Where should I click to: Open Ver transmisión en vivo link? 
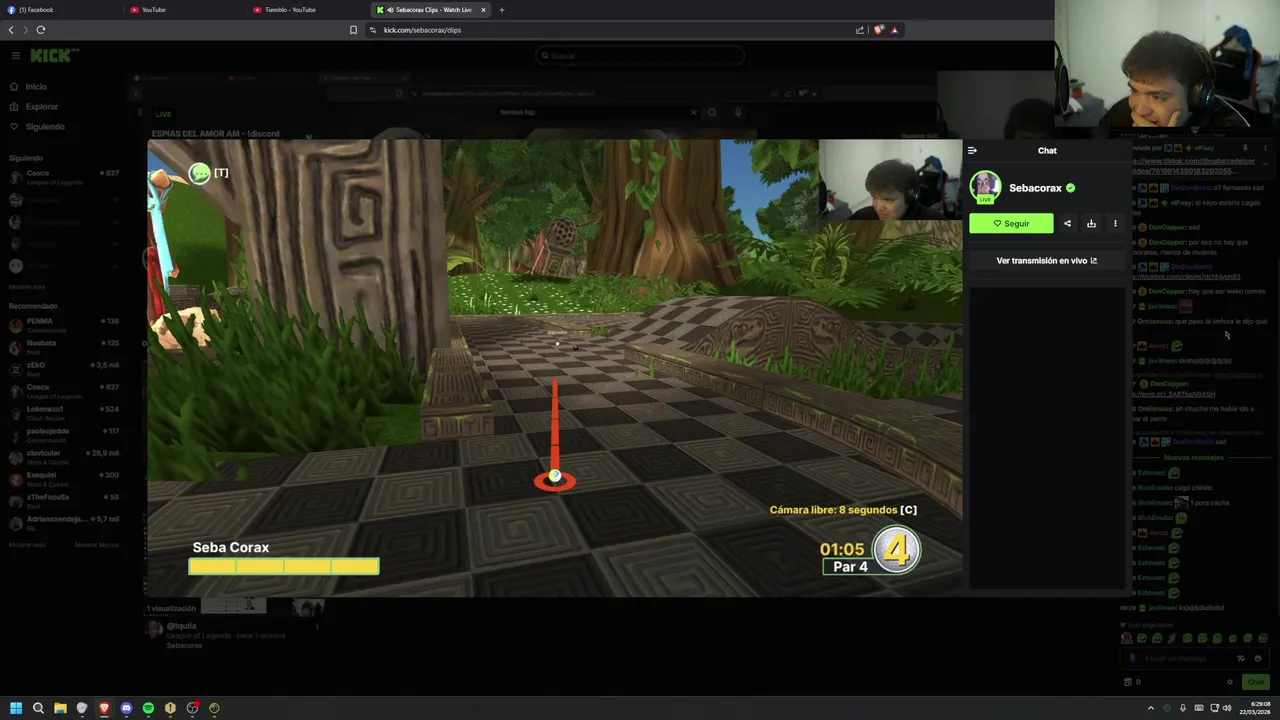tap(1046, 260)
